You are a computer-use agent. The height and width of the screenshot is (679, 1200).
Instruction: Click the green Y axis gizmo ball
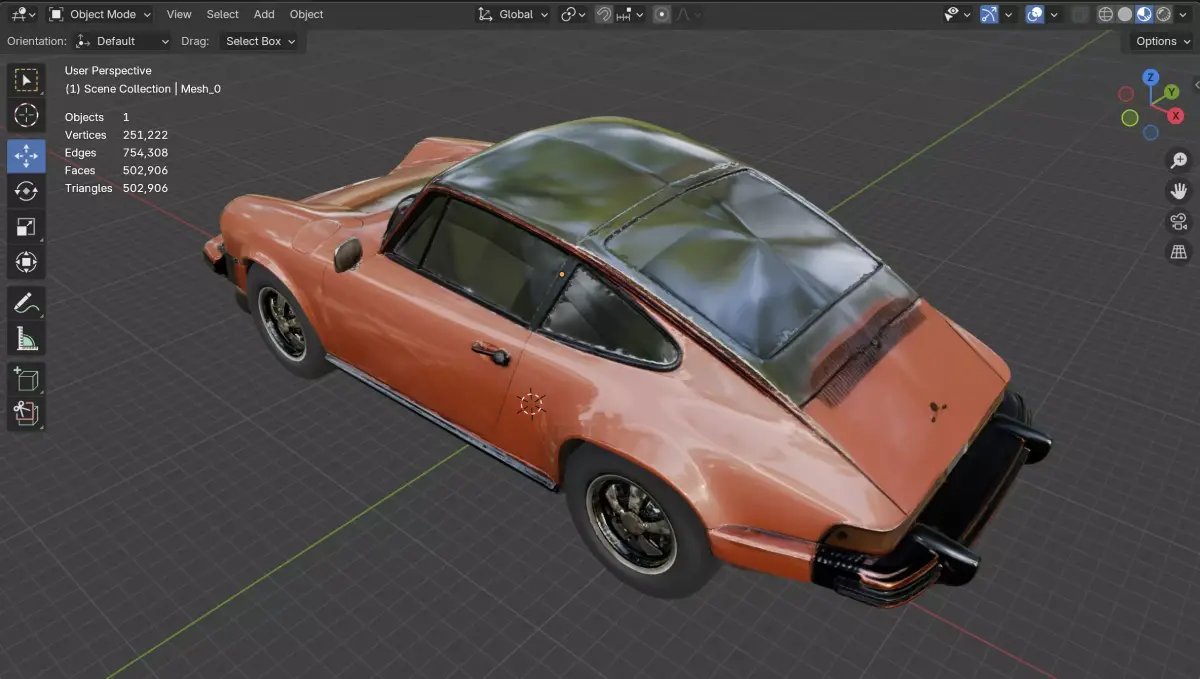point(1171,92)
